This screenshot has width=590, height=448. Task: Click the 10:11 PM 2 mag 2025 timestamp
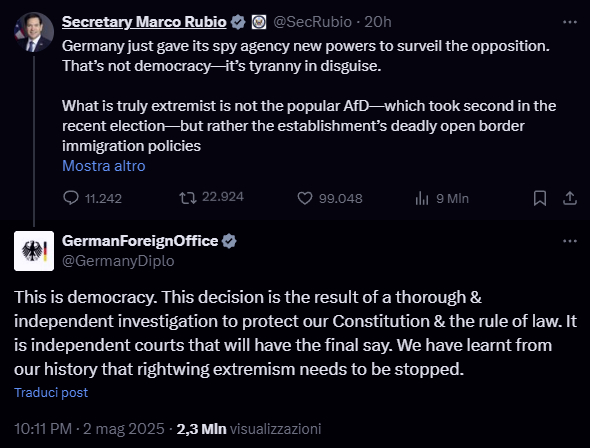click(x=89, y=429)
